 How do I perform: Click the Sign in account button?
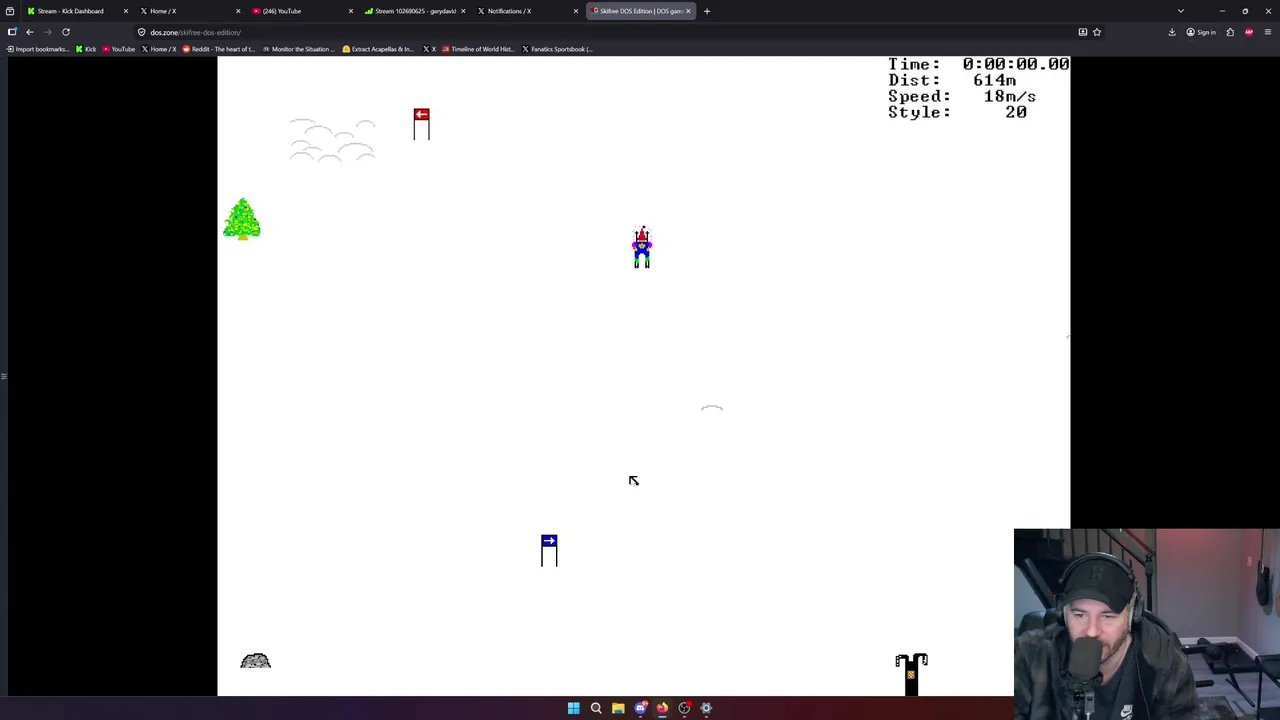[1201, 32]
